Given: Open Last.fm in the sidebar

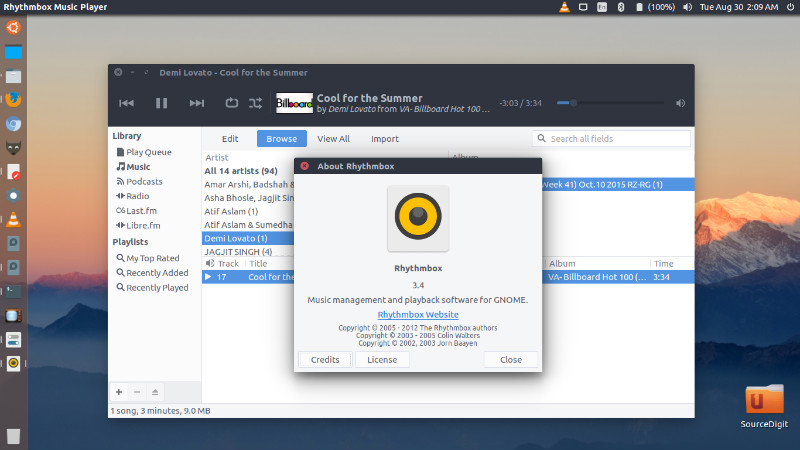Looking at the screenshot, I should click(x=136, y=211).
